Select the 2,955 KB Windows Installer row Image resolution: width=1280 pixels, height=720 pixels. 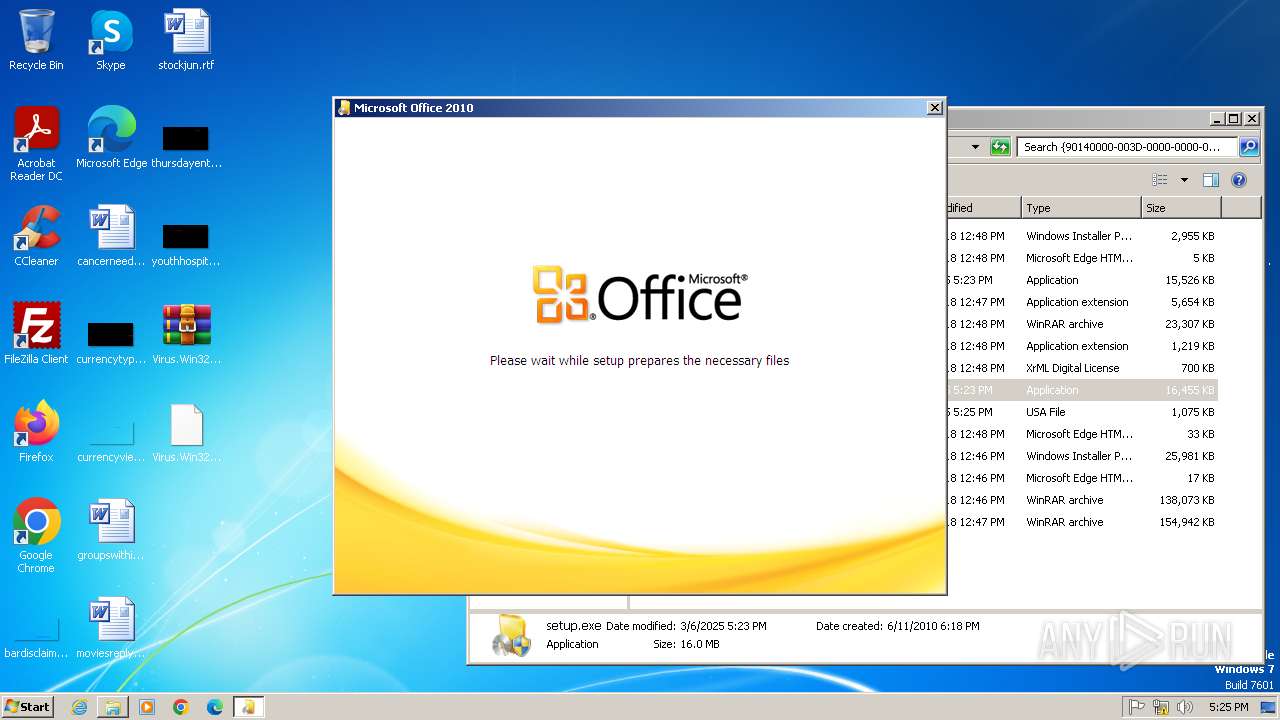coord(1081,236)
